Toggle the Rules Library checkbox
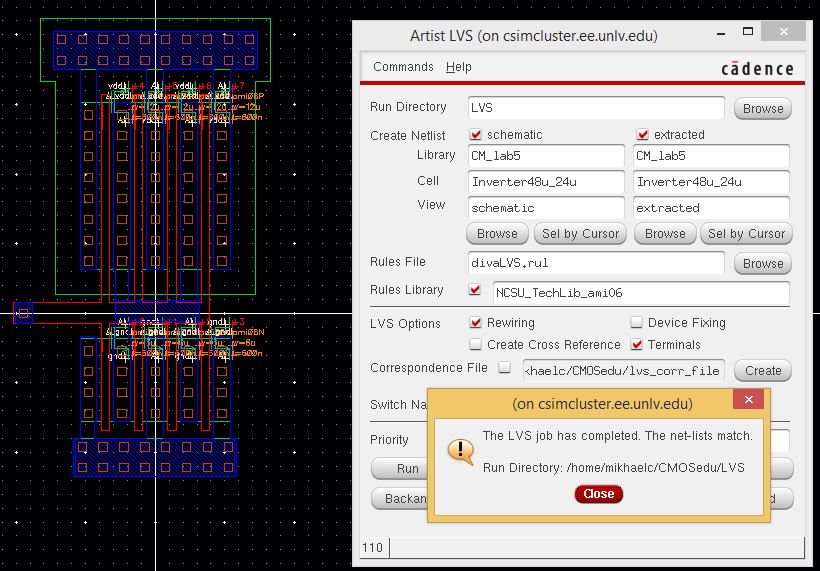The width and height of the screenshot is (820, 571). point(476,291)
